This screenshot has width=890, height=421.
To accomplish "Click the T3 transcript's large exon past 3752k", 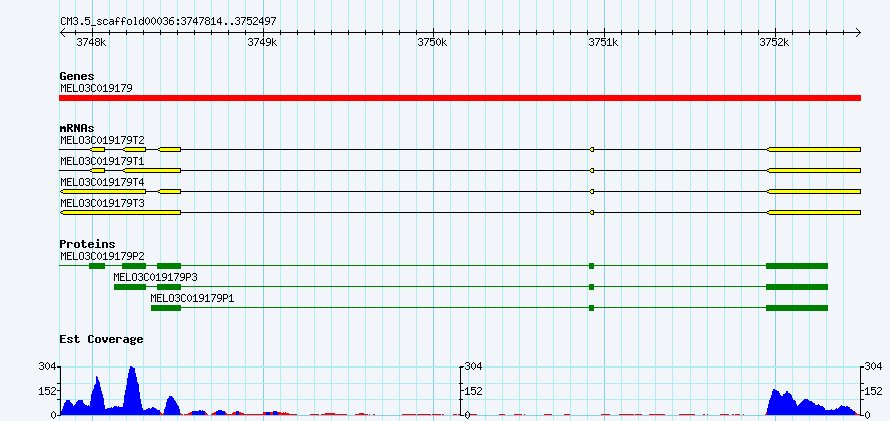I will point(814,212).
